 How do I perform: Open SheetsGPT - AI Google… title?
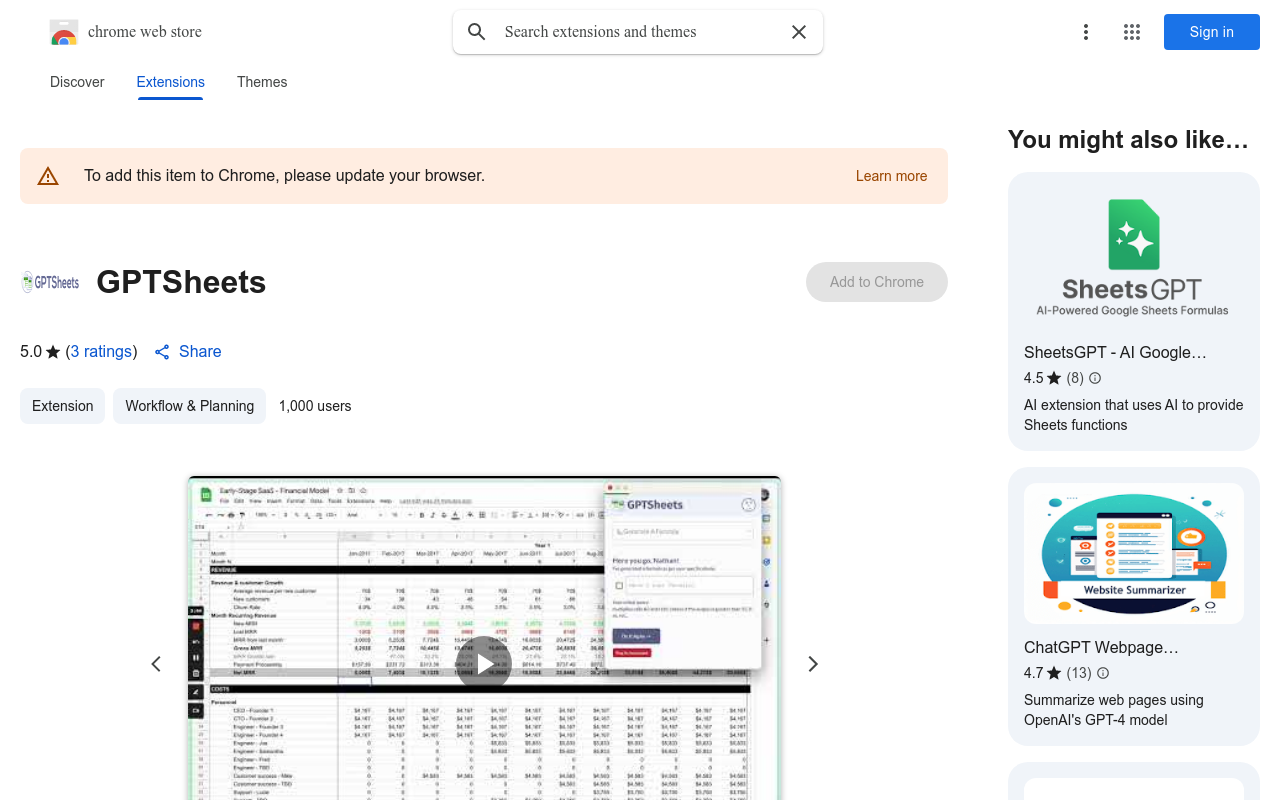point(1115,352)
